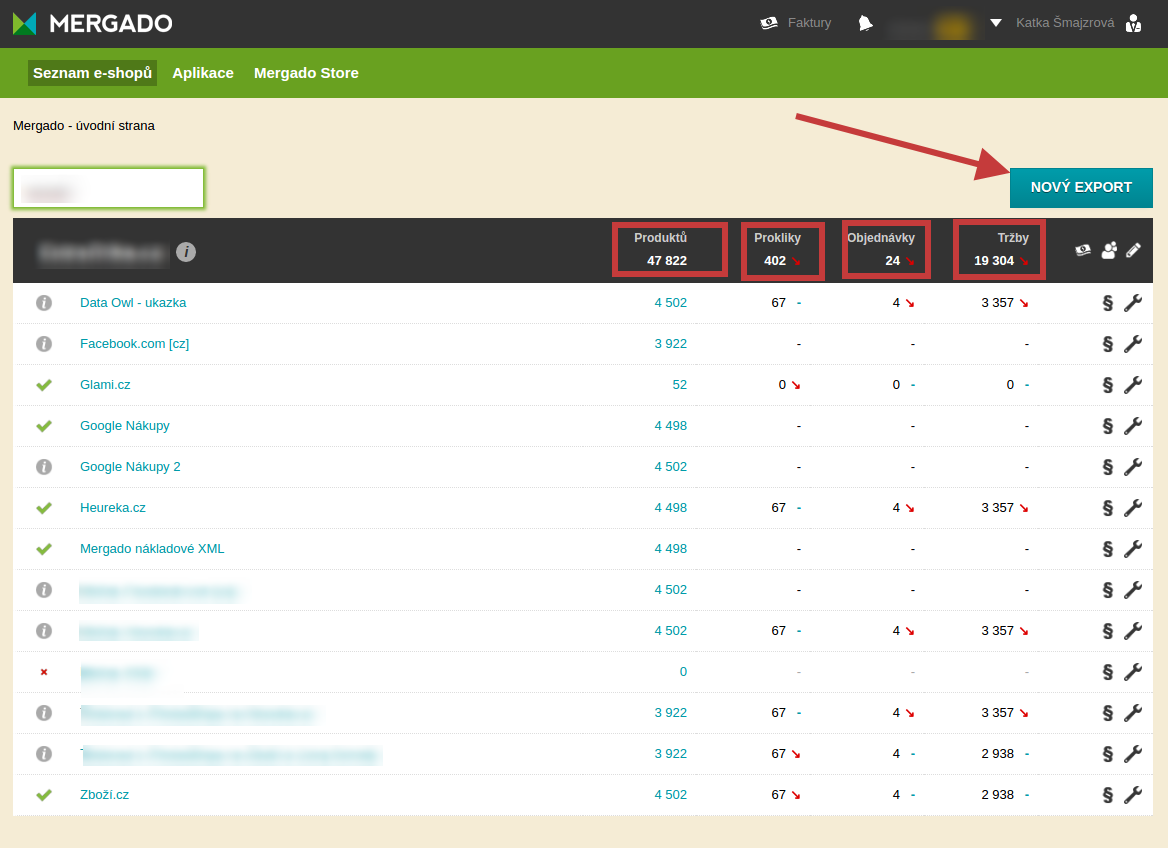This screenshot has width=1168, height=848.
Task: Open the wrench settings for Google Nákupy
Action: point(1133,425)
